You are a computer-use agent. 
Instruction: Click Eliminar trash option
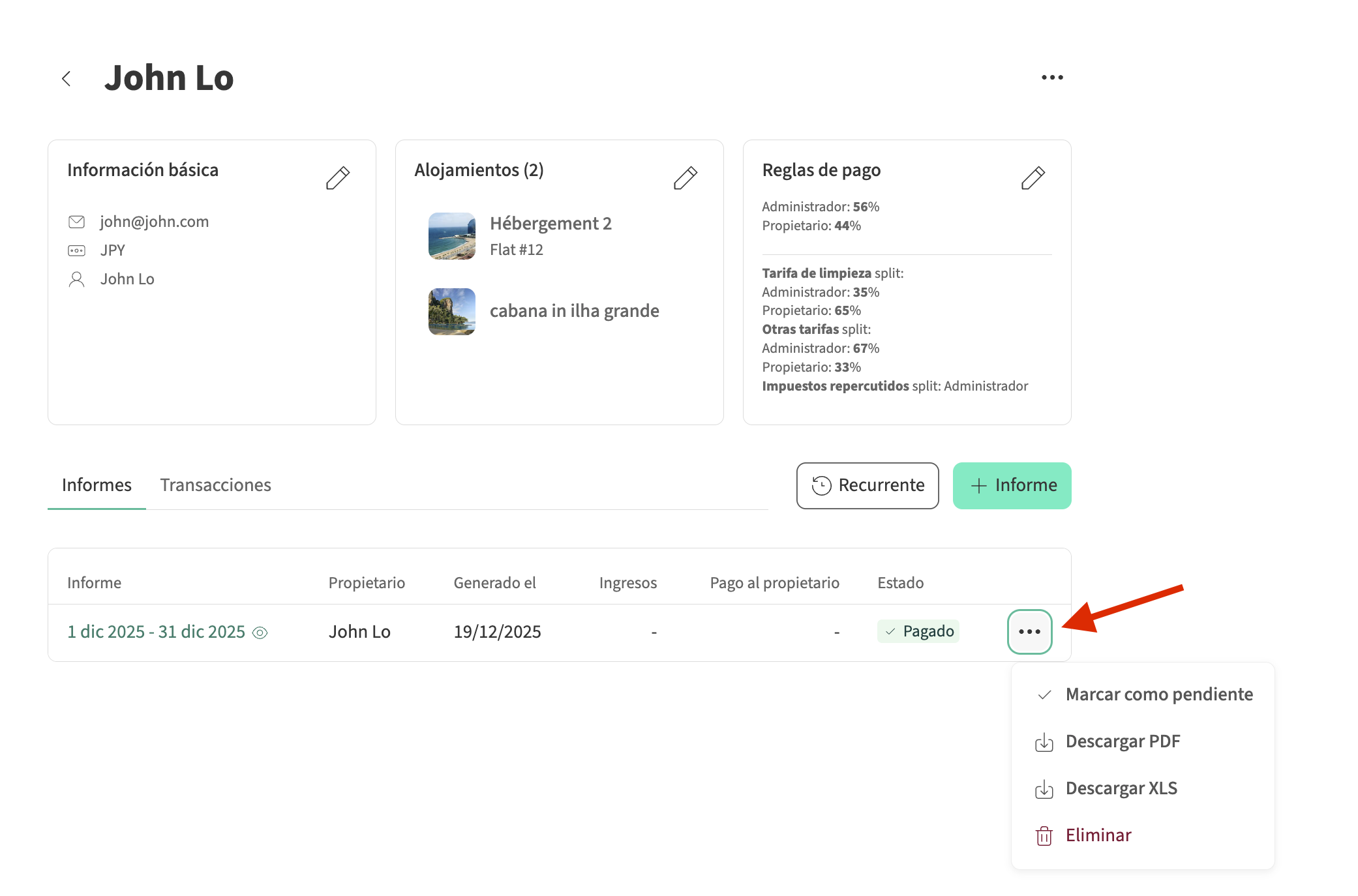click(x=1098, y=835)
